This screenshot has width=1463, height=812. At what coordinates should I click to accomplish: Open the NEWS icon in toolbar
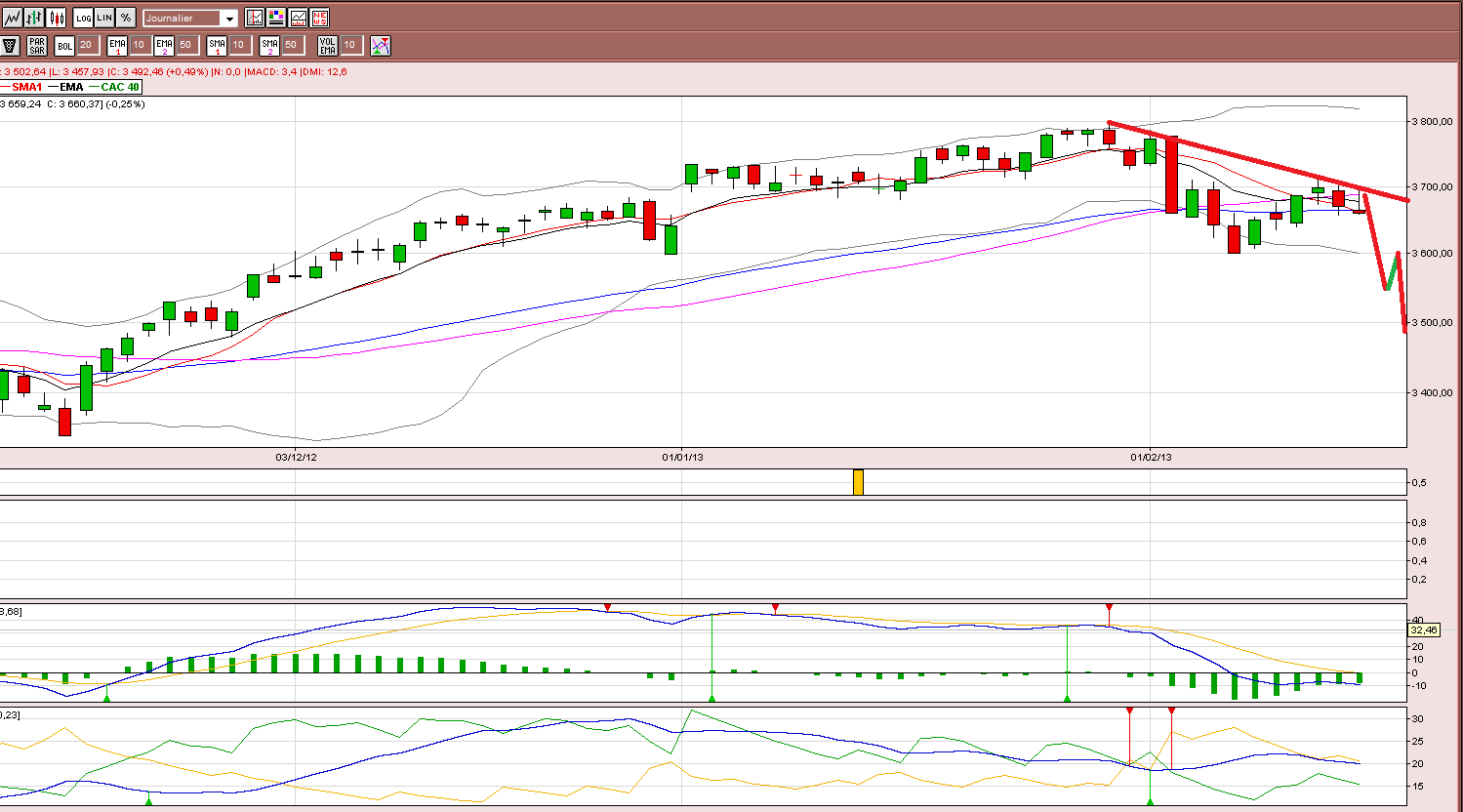319,18
